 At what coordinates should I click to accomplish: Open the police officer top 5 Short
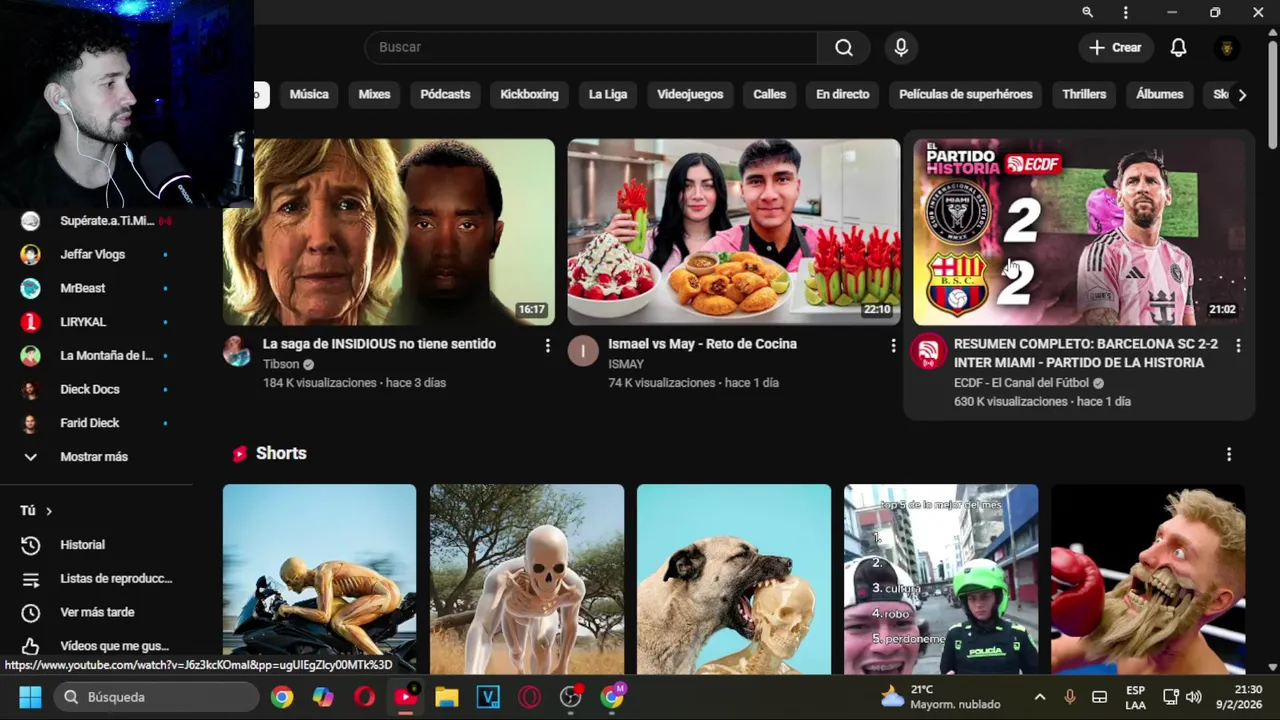941,580
